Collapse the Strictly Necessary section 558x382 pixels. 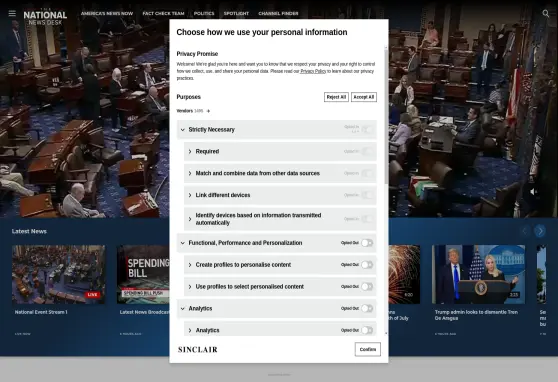click(x=183, y=130)
